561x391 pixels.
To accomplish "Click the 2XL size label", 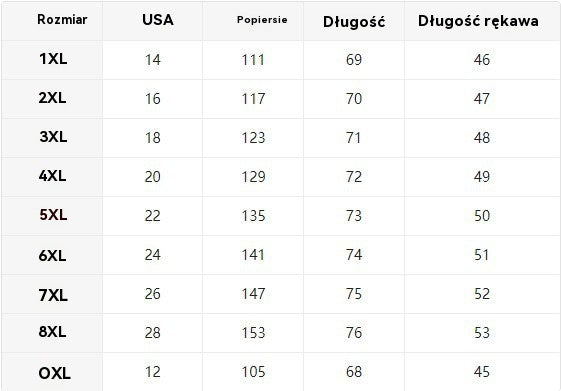I will click(53, 98).
